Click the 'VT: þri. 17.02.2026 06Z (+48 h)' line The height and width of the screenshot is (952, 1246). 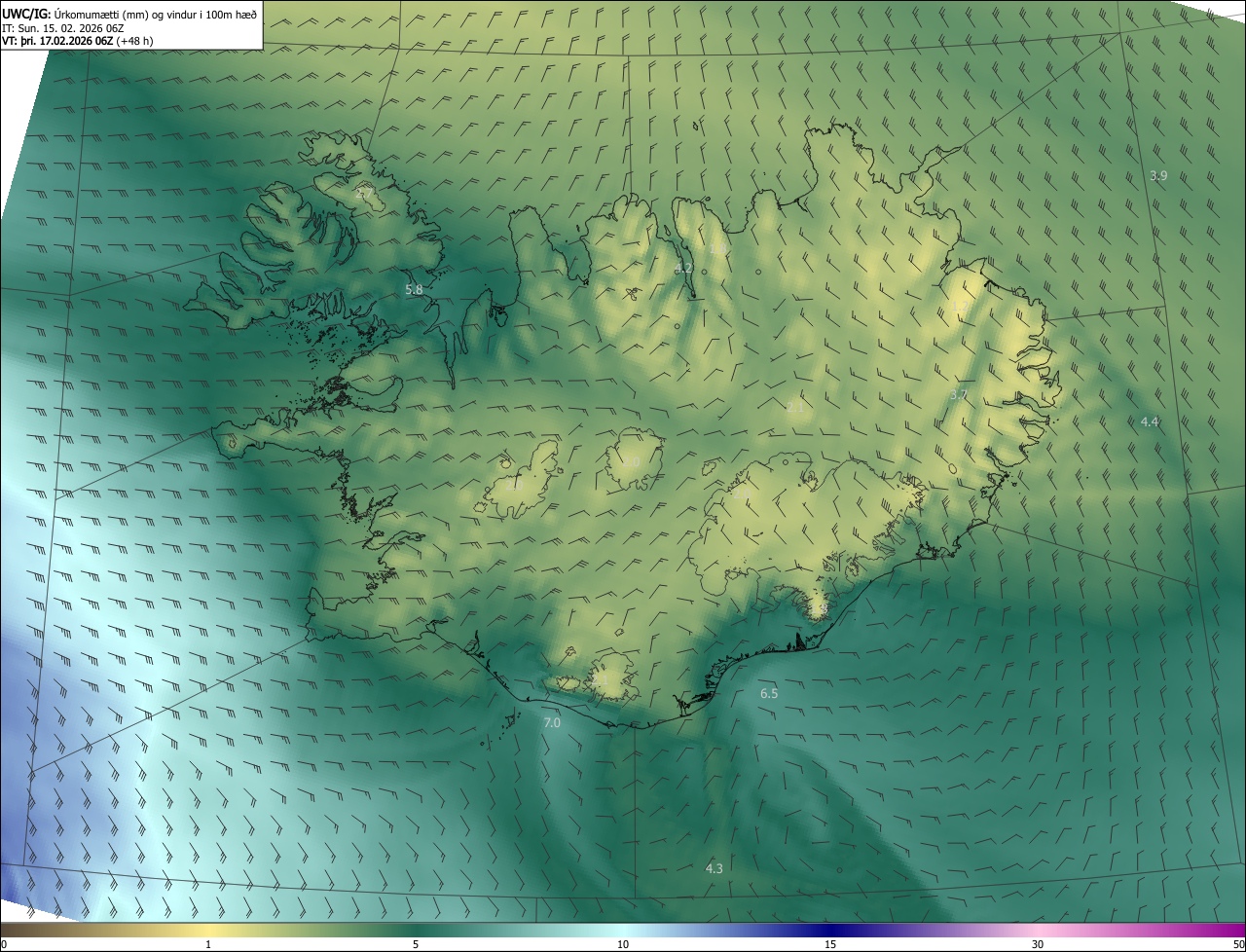78,41
